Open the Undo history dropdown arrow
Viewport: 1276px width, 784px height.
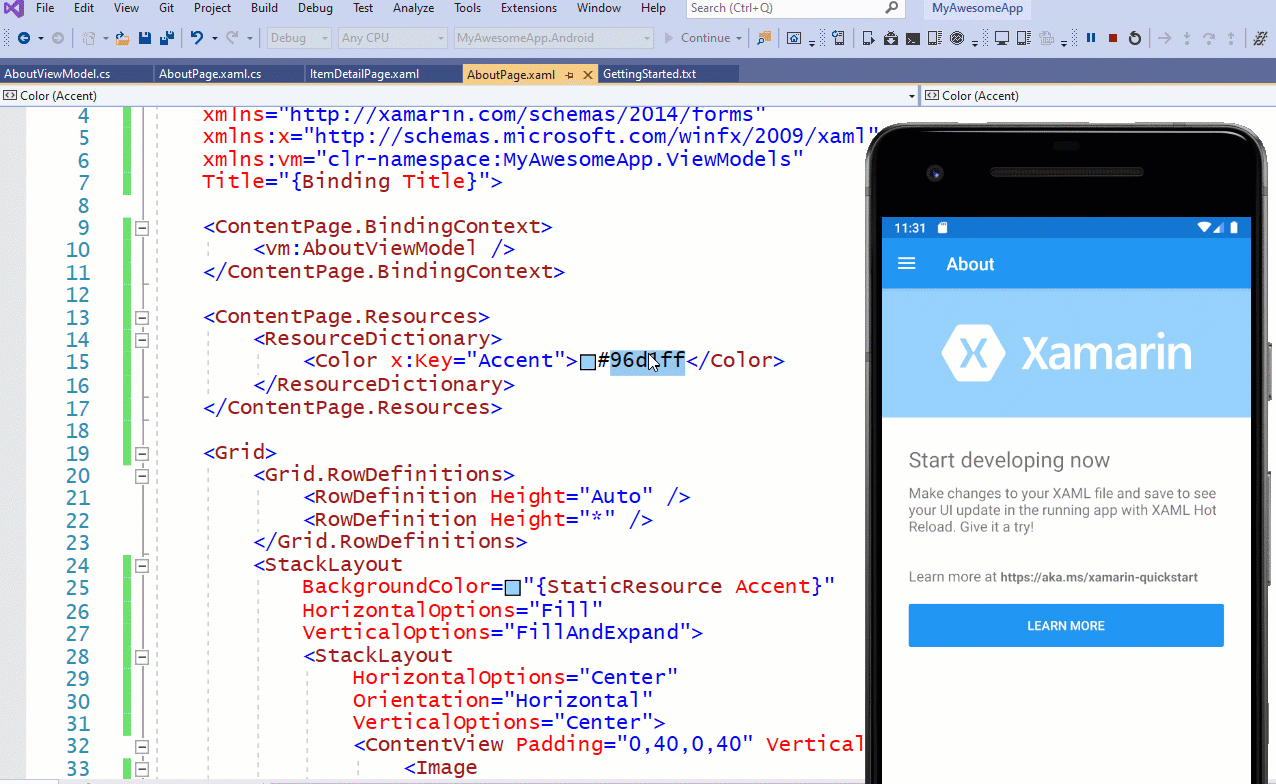pyautogui.click(x=214, y=38)
